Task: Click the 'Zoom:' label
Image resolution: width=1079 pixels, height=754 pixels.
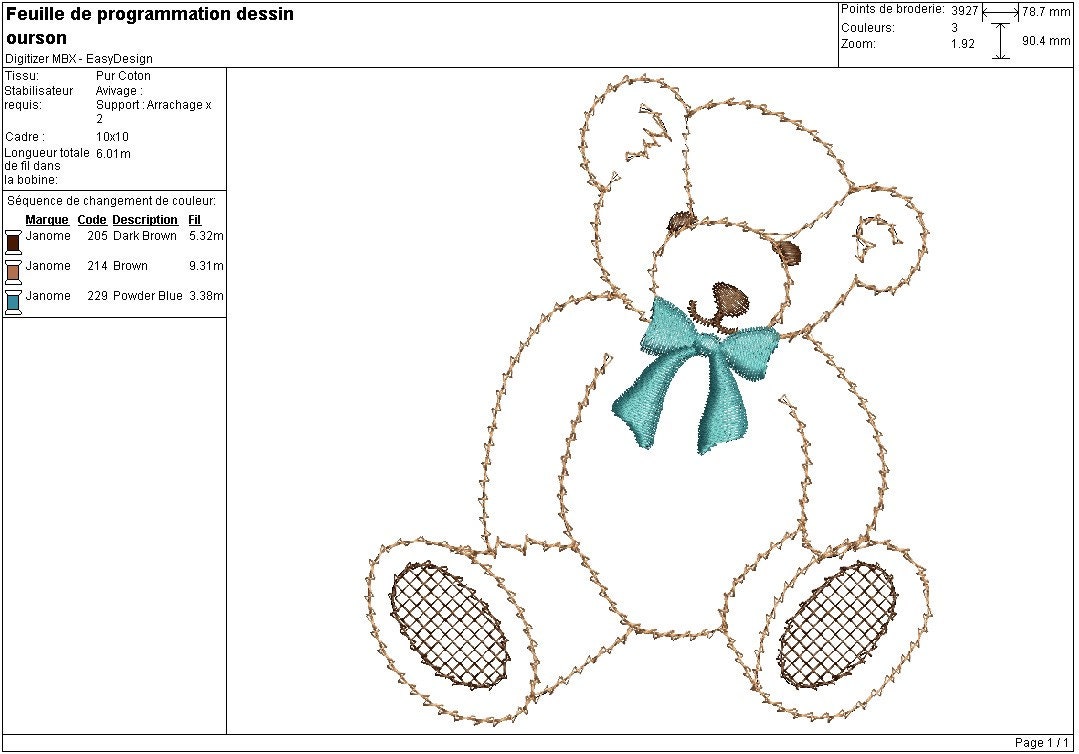Action: [x=858, y=43]
